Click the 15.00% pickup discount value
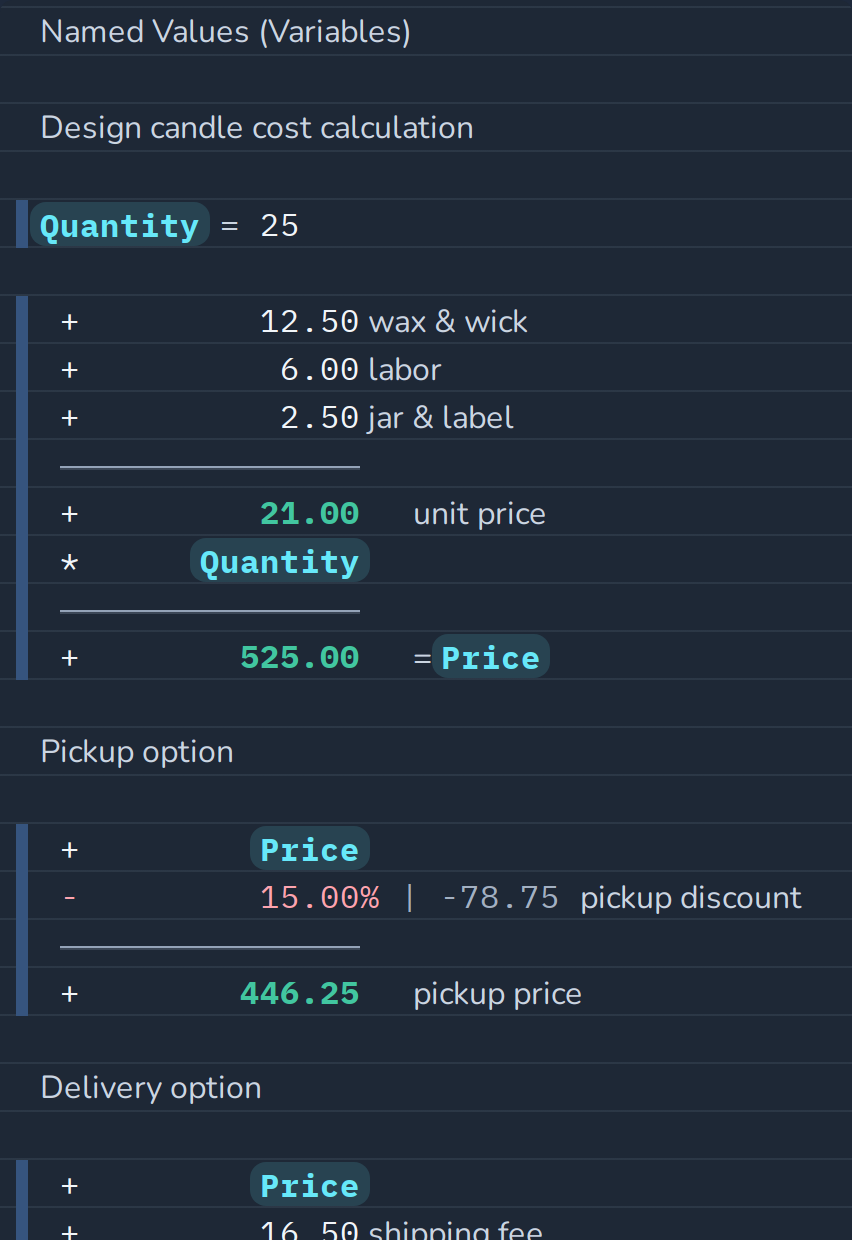852x1240 pixels. (319, 898)
